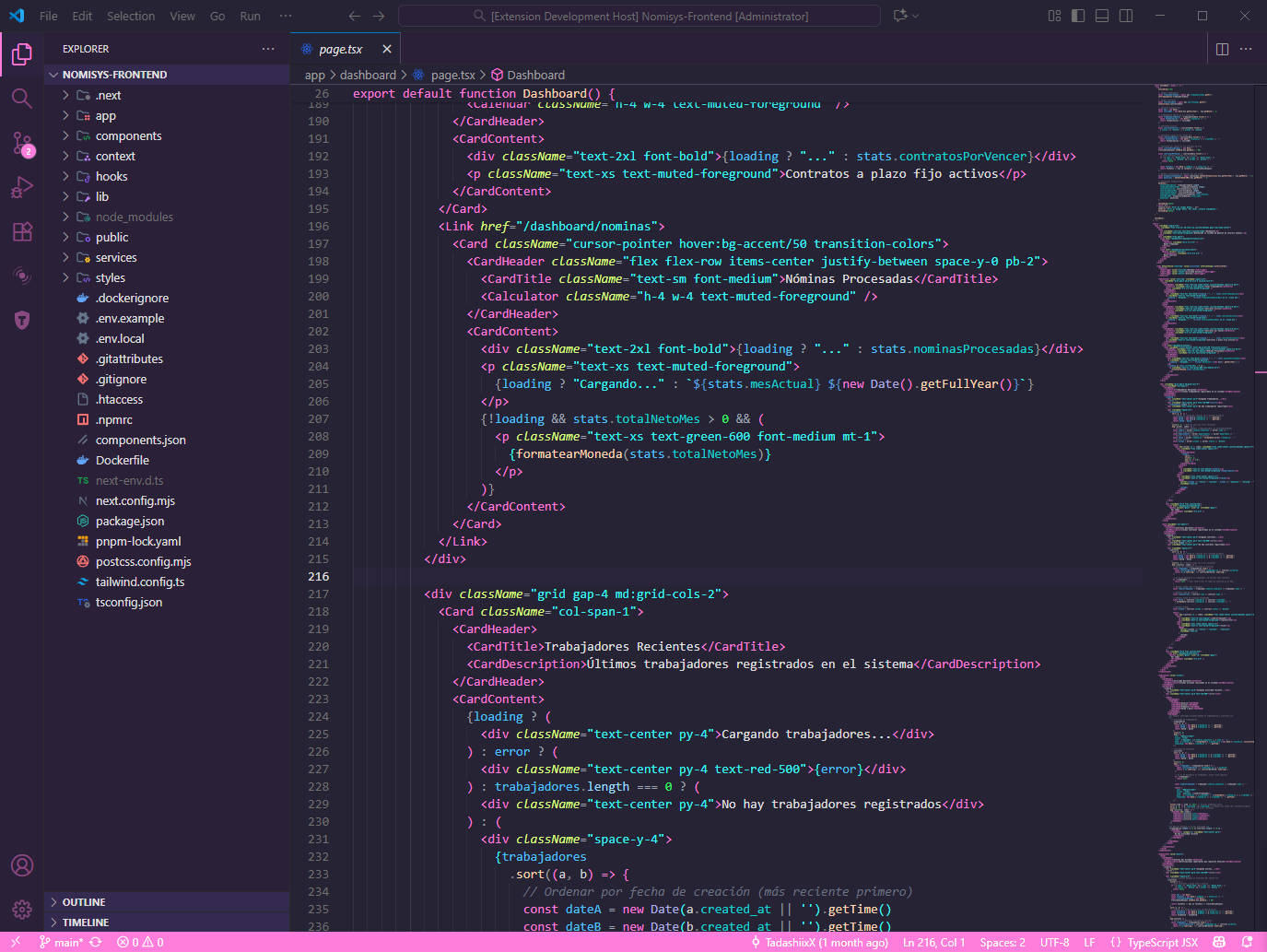This screenshot has height=952, width=1267.
Task: Go to line via Ln 216, Col 1
Action: [933, 943]
